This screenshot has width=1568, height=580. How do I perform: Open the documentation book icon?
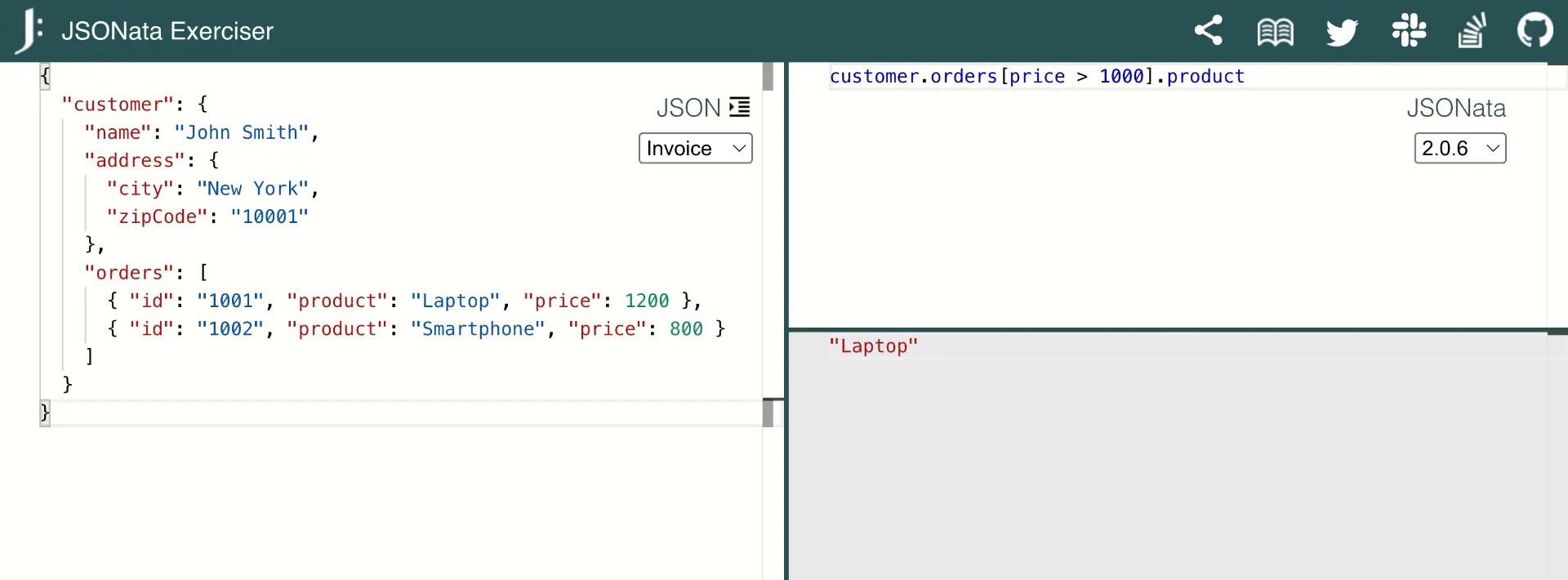pyautogui.click(x=1276, y=32)
